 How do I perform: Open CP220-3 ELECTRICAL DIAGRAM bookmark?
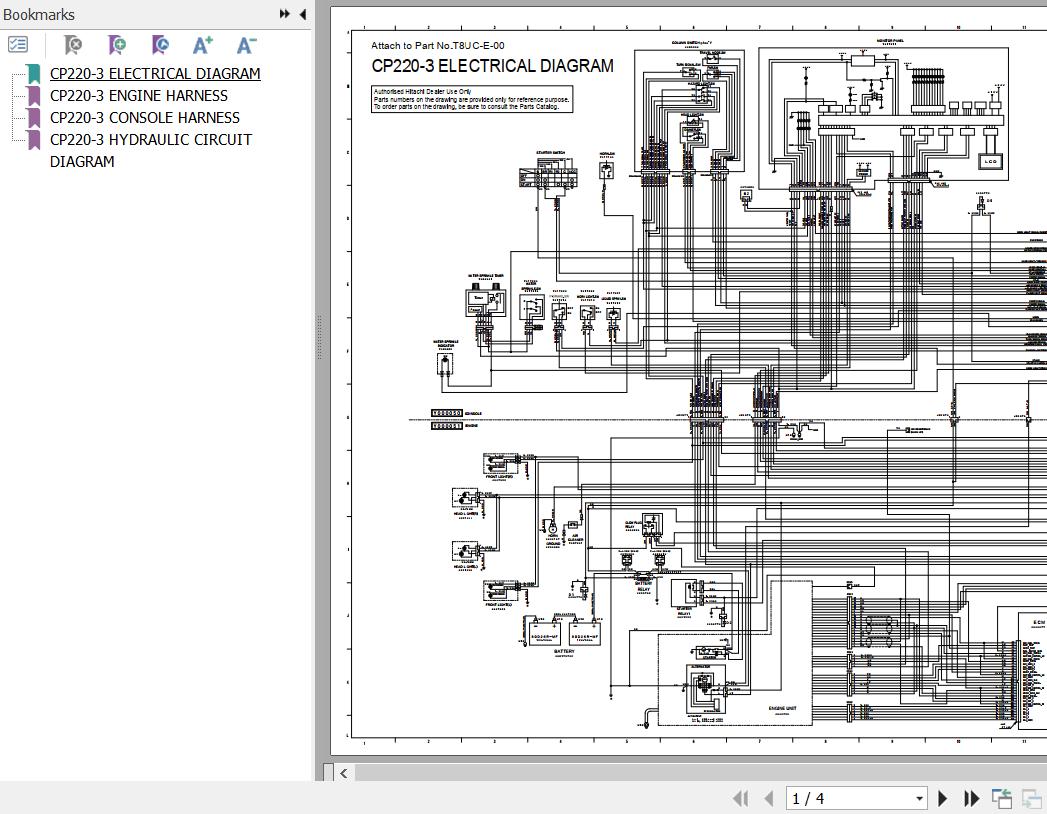tap(155, 74)
